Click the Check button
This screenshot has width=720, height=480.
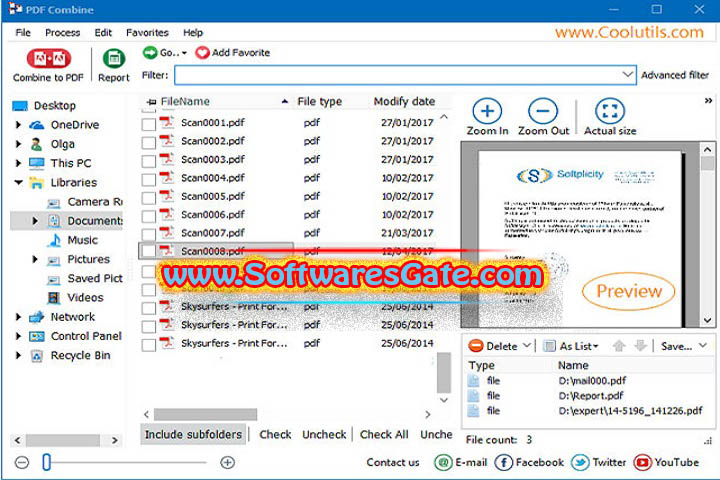pyautogui.click(x=275, y=435)
